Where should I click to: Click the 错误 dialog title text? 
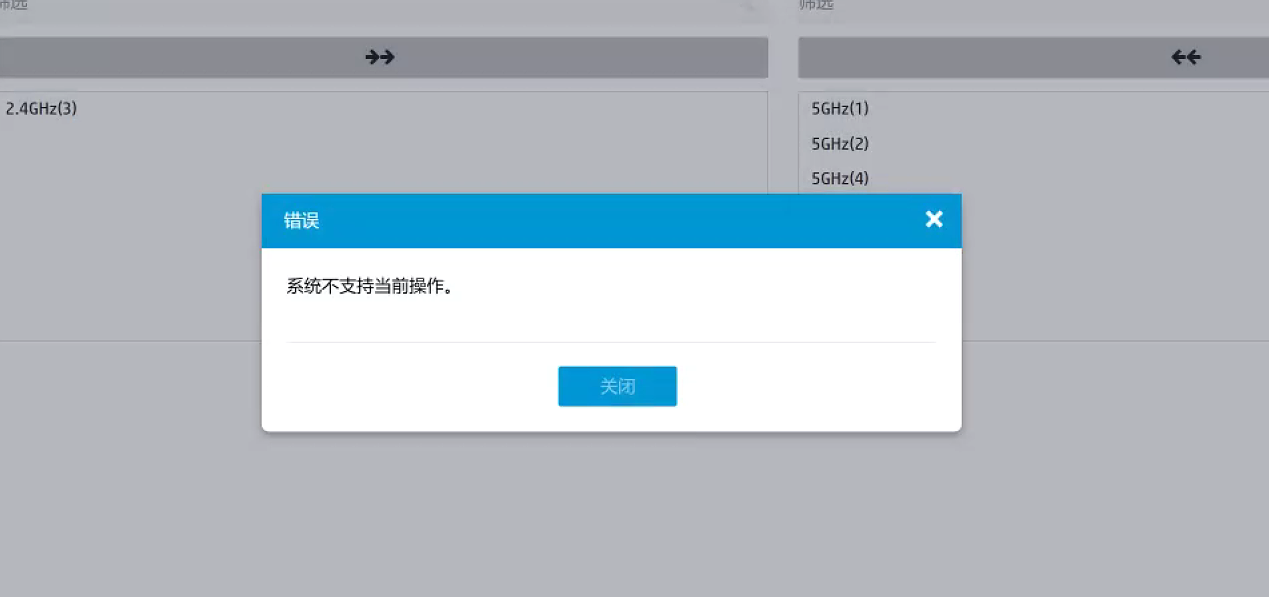click(302, 221)
